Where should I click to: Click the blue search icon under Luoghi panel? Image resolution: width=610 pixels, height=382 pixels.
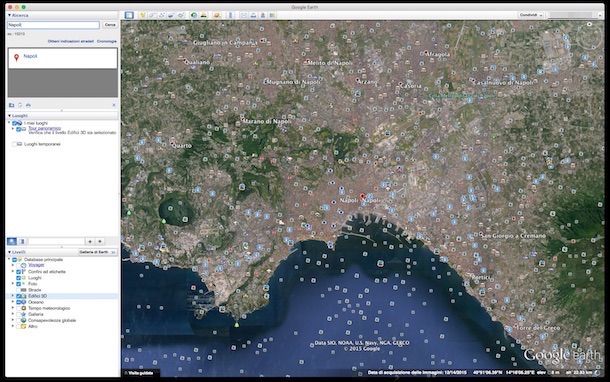point(12,241)
